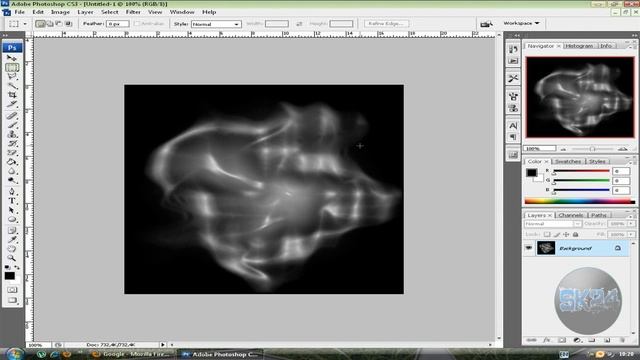640x360 pixels.
Task: Switch to the Channels tab
Action: tap(570, 215)
